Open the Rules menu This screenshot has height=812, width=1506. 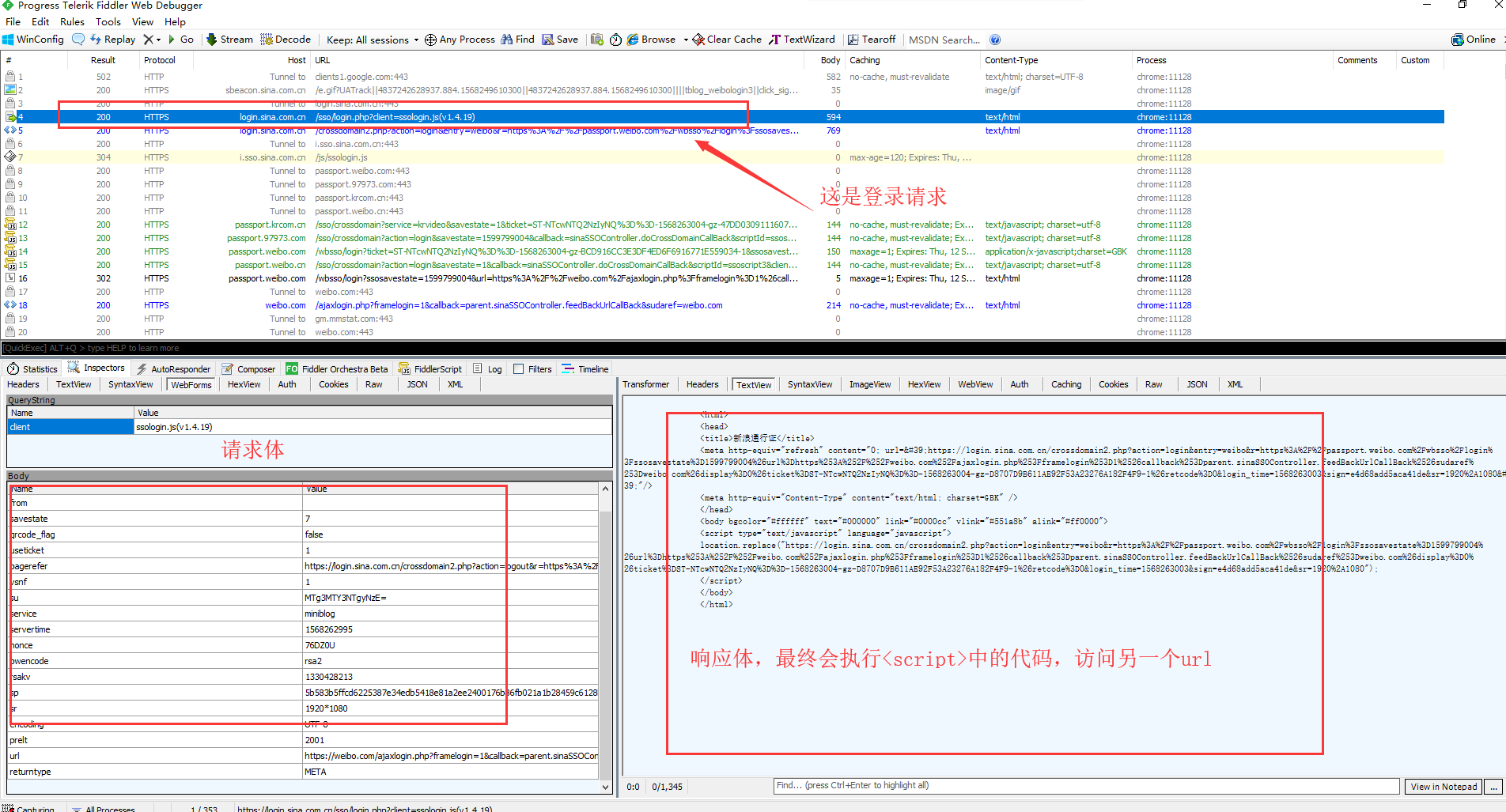(72, 22)
